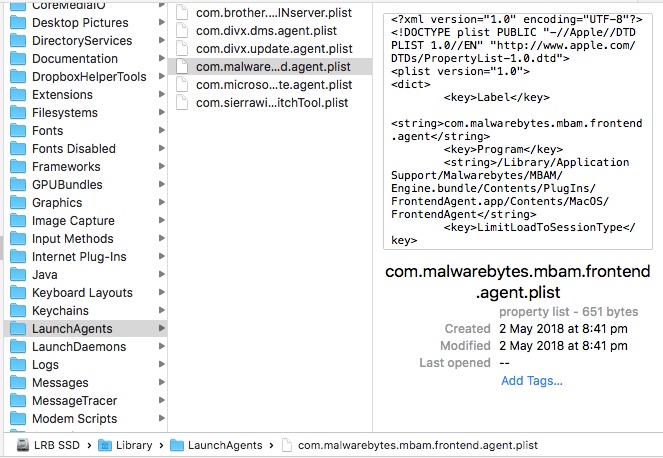Expand the Graphics folder arrow
This screenshot has width=663, height=458.
pos(162,203)
